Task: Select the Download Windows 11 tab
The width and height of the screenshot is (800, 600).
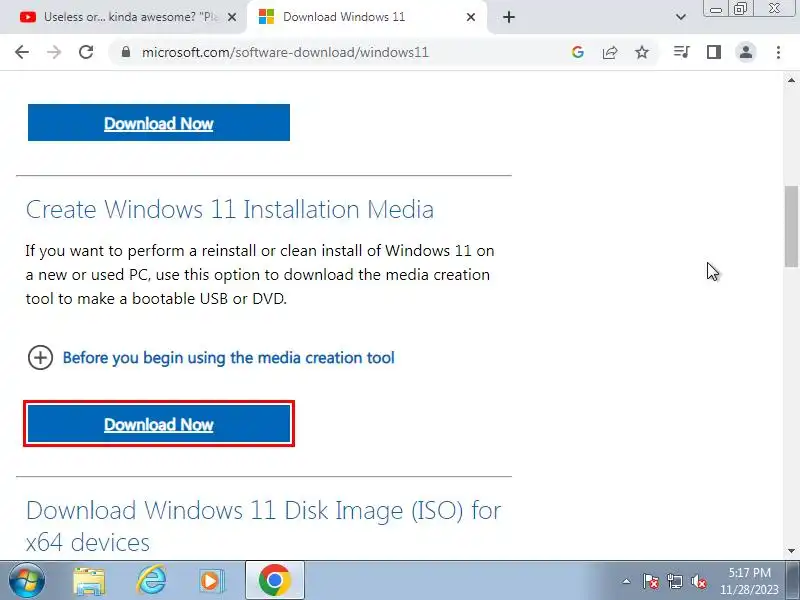Action: [367, 17]
